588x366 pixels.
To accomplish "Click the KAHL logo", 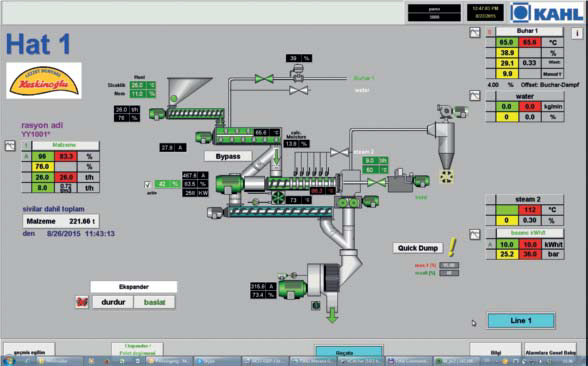I will click(x=547, y=13).
